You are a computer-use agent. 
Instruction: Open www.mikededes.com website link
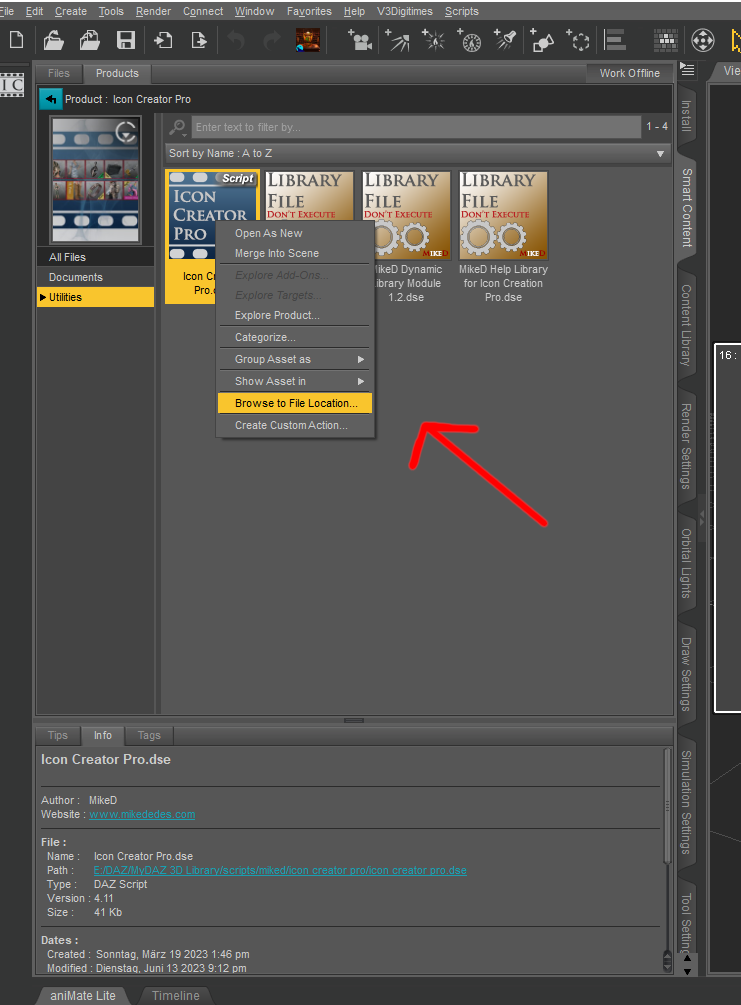(142, 814)
